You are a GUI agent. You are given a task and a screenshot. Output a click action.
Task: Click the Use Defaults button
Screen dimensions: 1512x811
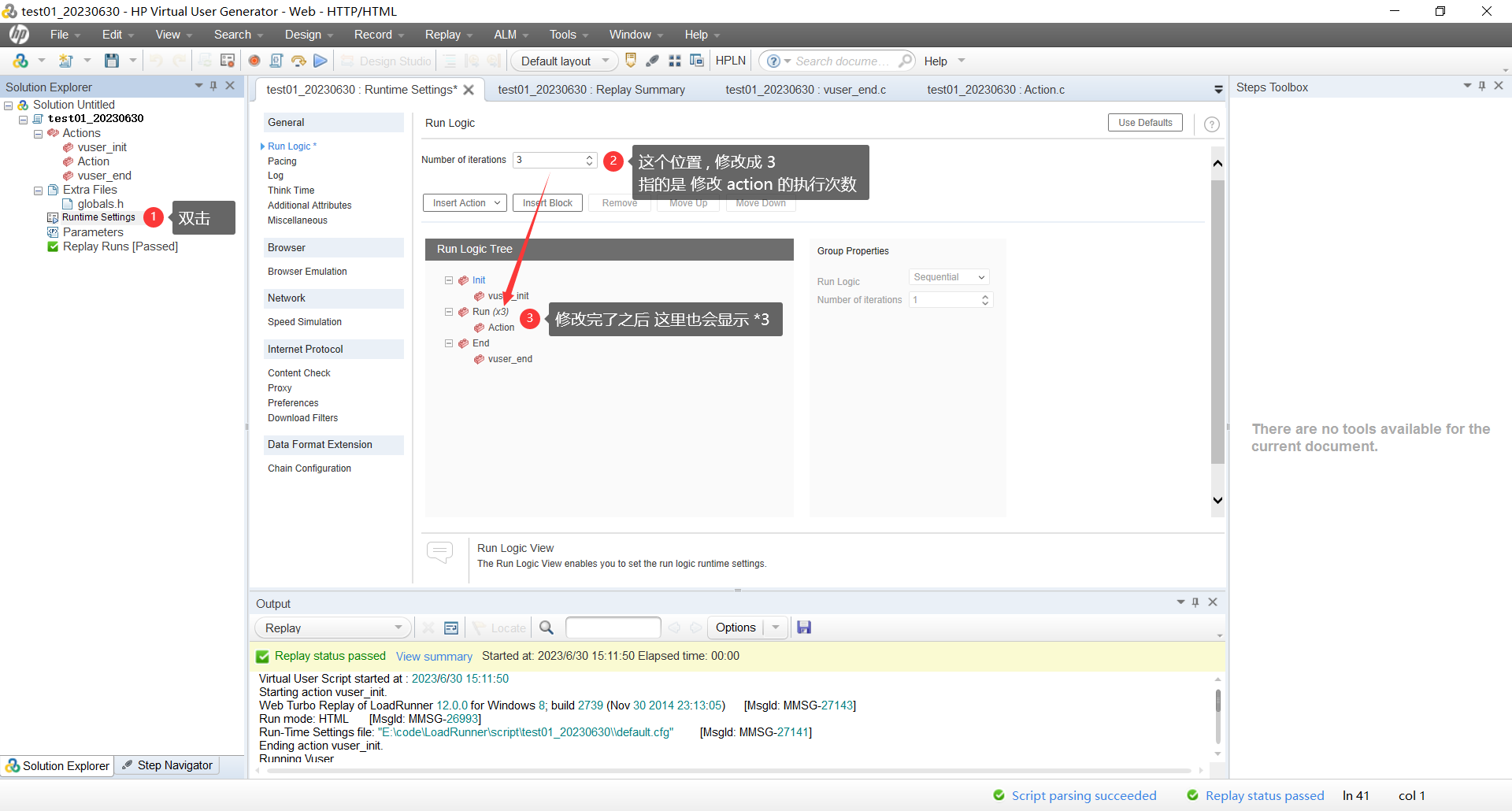pyautogui.click(x=1145, y=122)
